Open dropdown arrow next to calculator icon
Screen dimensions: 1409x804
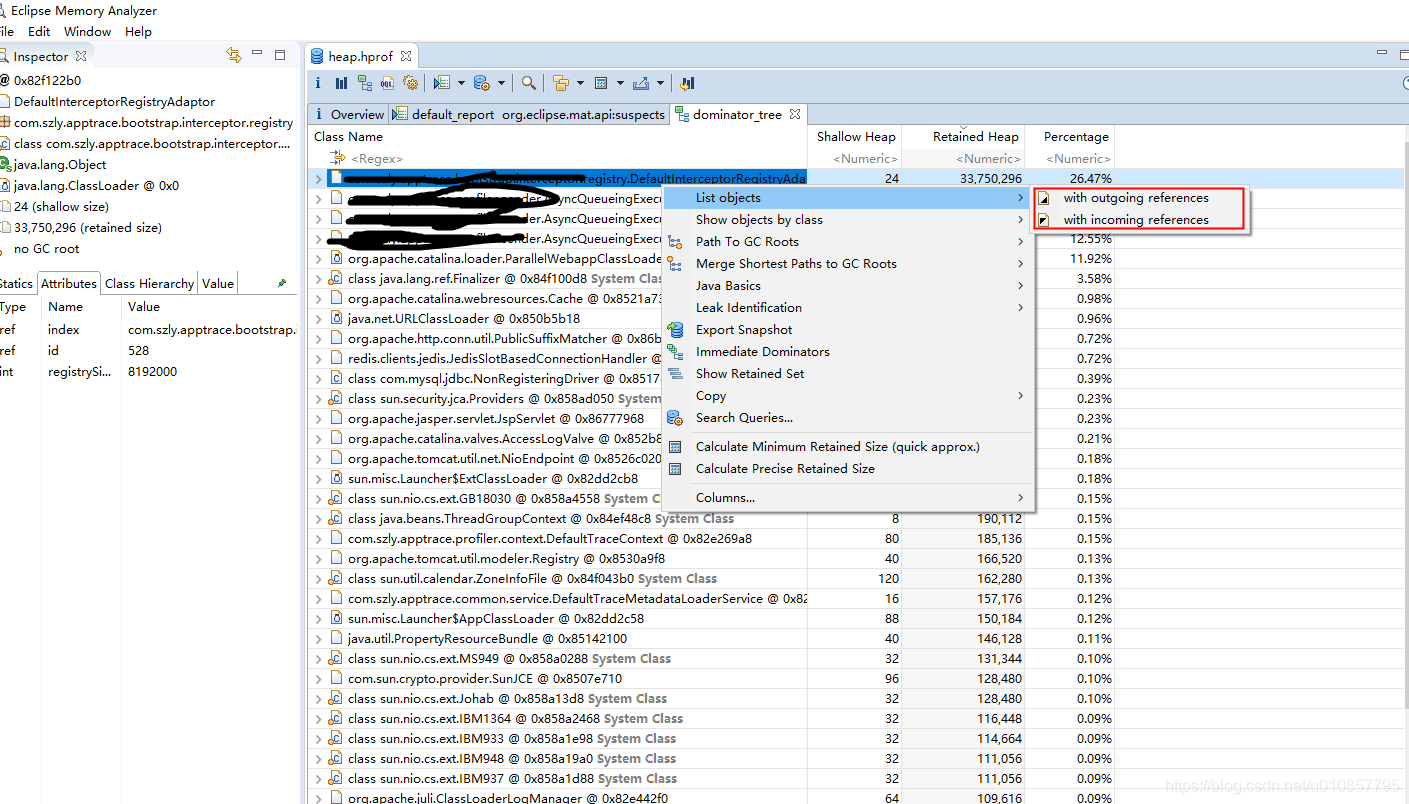tap(620, 83)
